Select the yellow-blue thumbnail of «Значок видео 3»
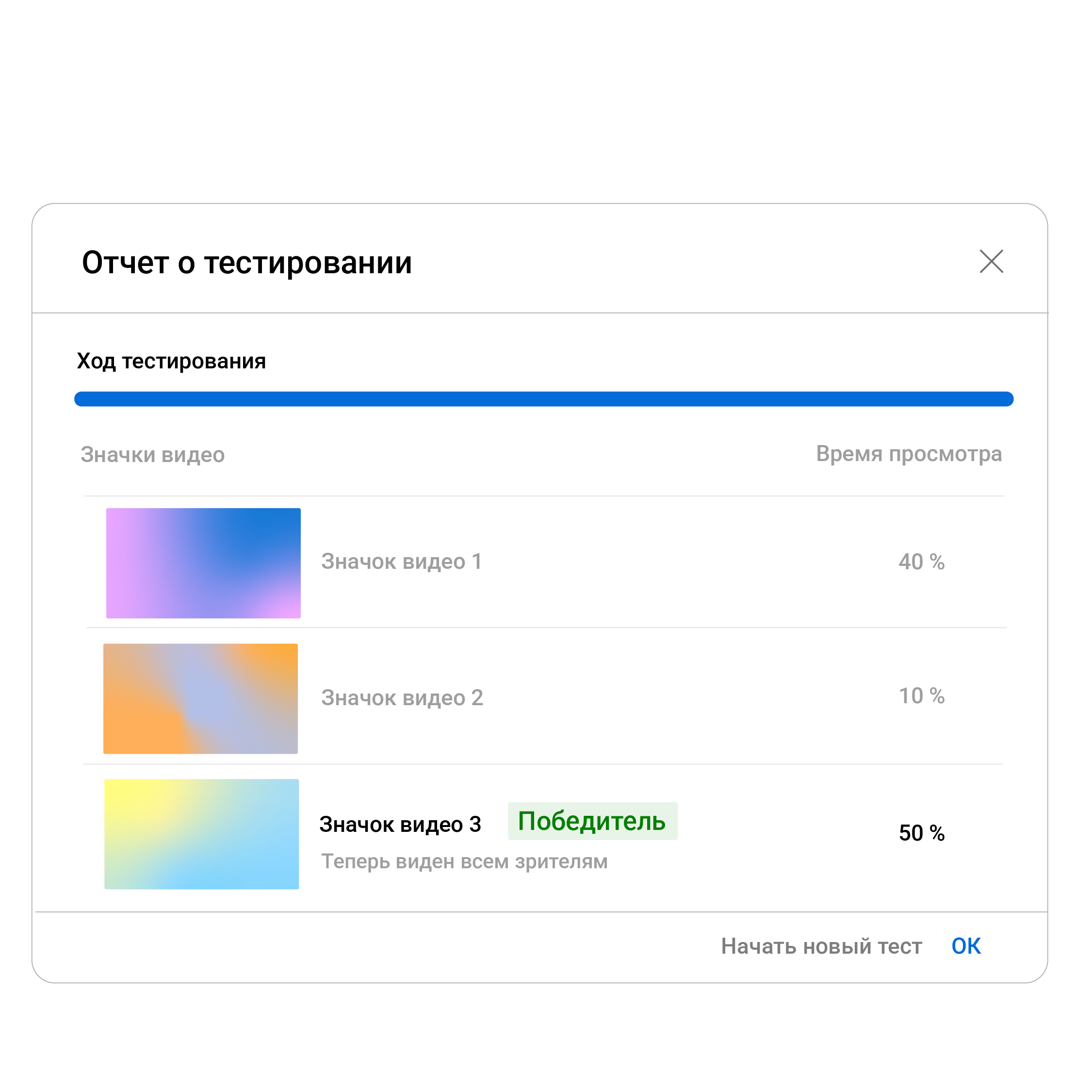Viewport: 1092px width, 1092px height. click(202, 834)
